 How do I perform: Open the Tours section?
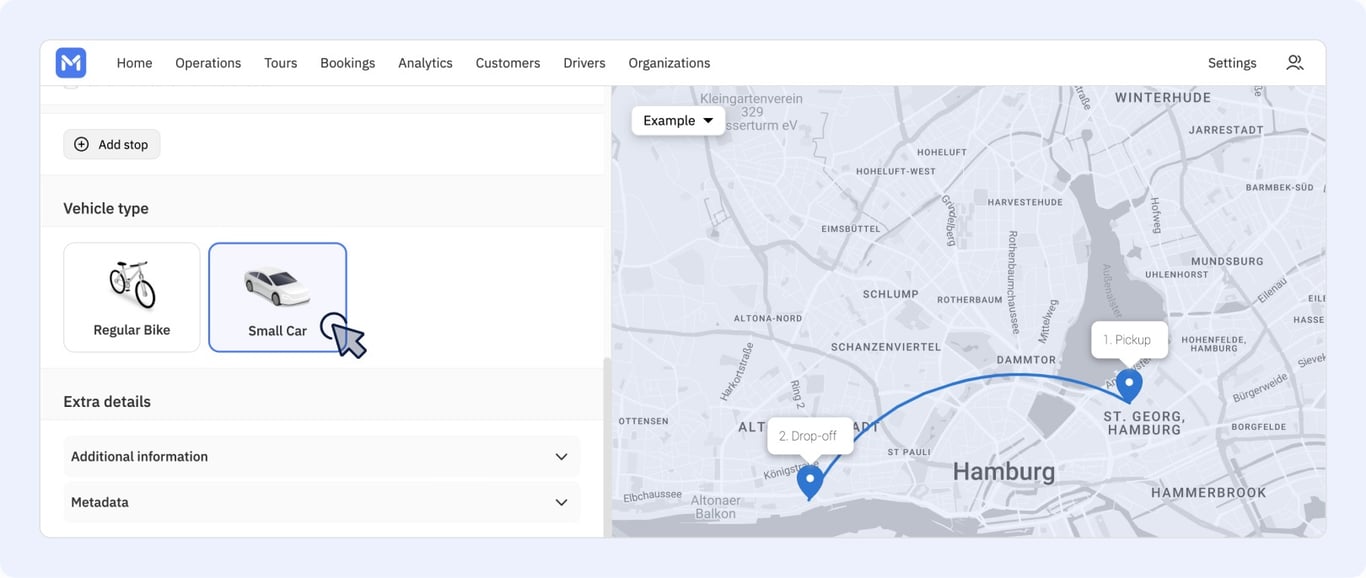[x=281, y=63]
